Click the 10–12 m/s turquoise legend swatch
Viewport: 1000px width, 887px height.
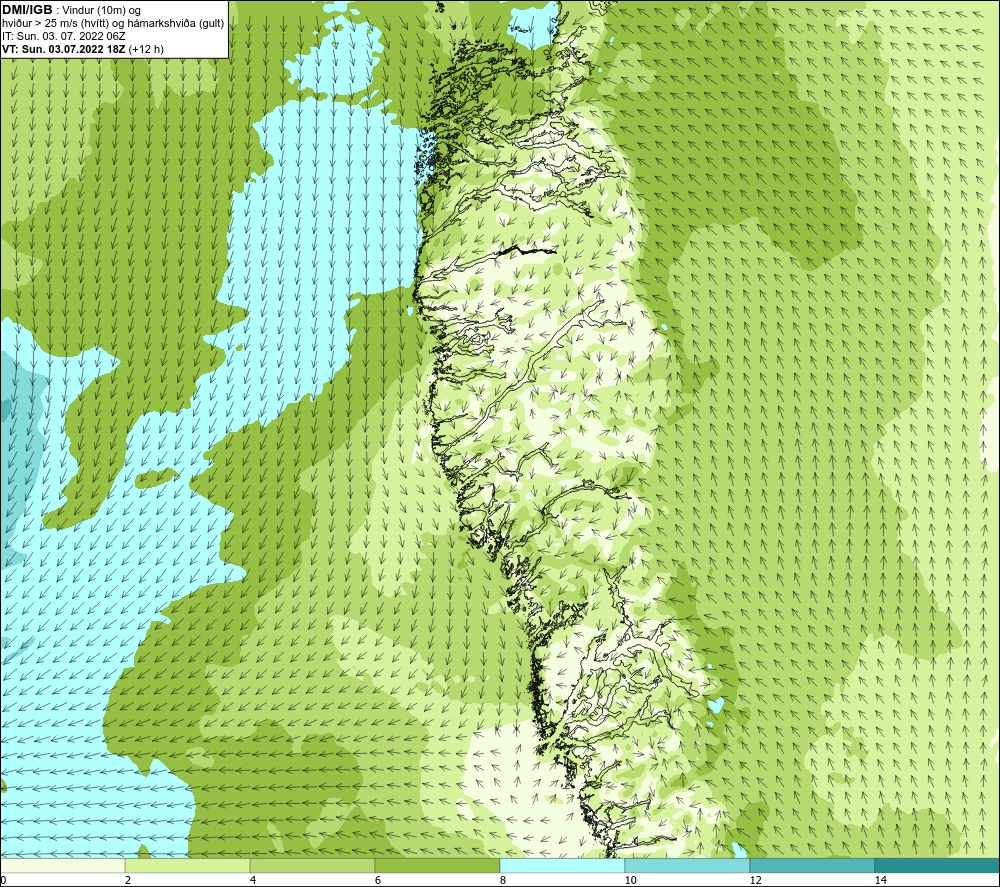coord(687,865)
